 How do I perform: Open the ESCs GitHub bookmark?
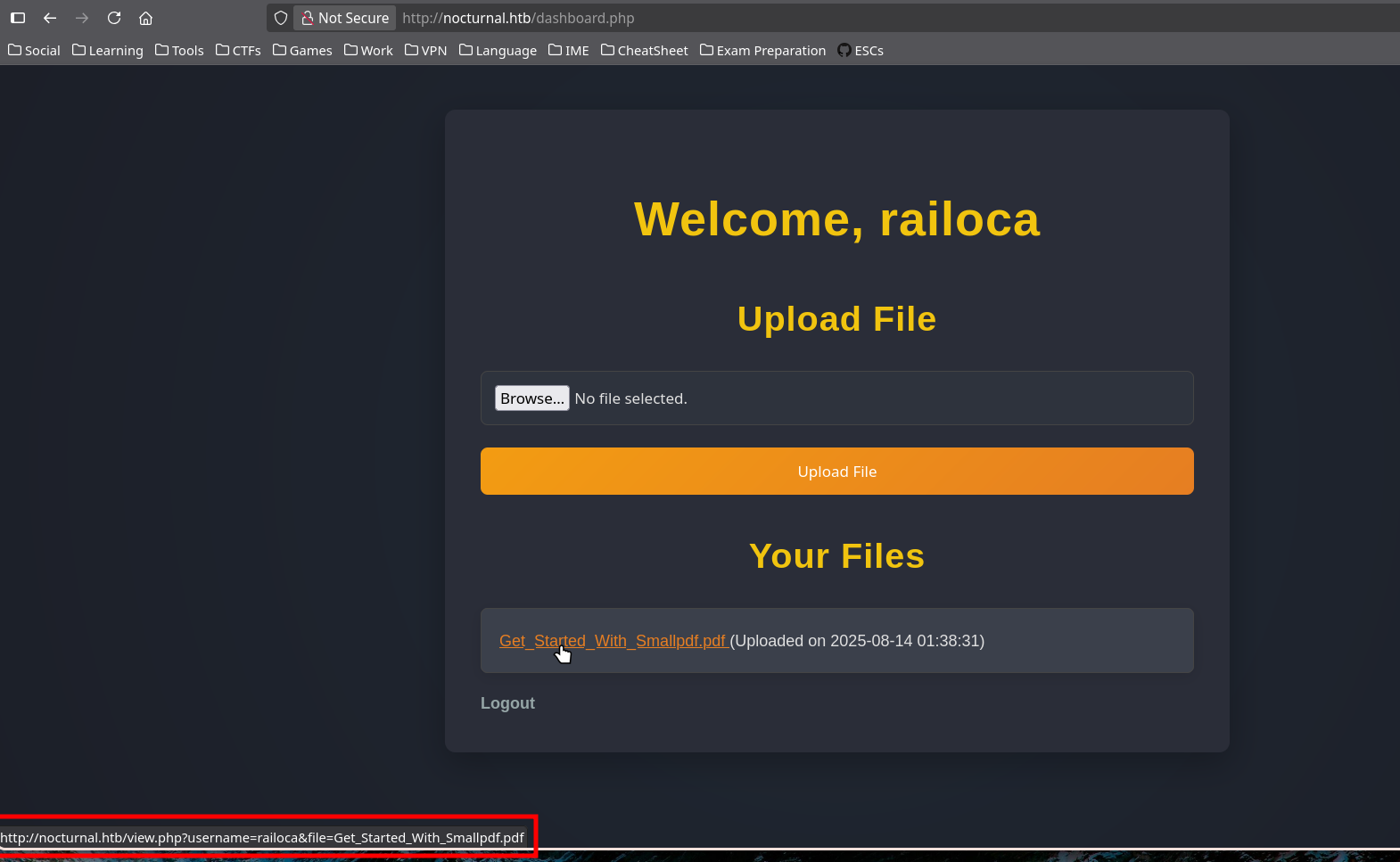click(x=861, y=51)
